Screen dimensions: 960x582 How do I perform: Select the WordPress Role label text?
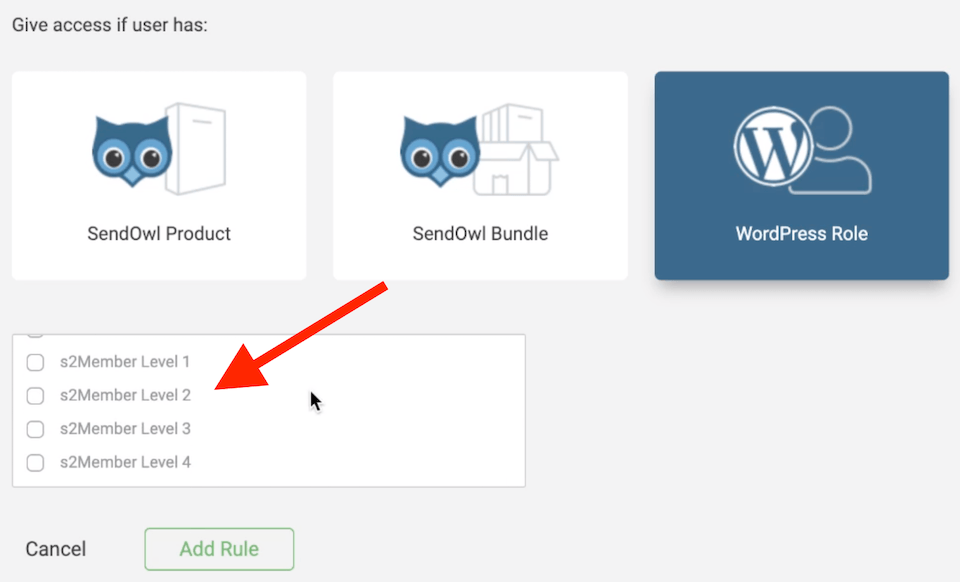[801, 234]
